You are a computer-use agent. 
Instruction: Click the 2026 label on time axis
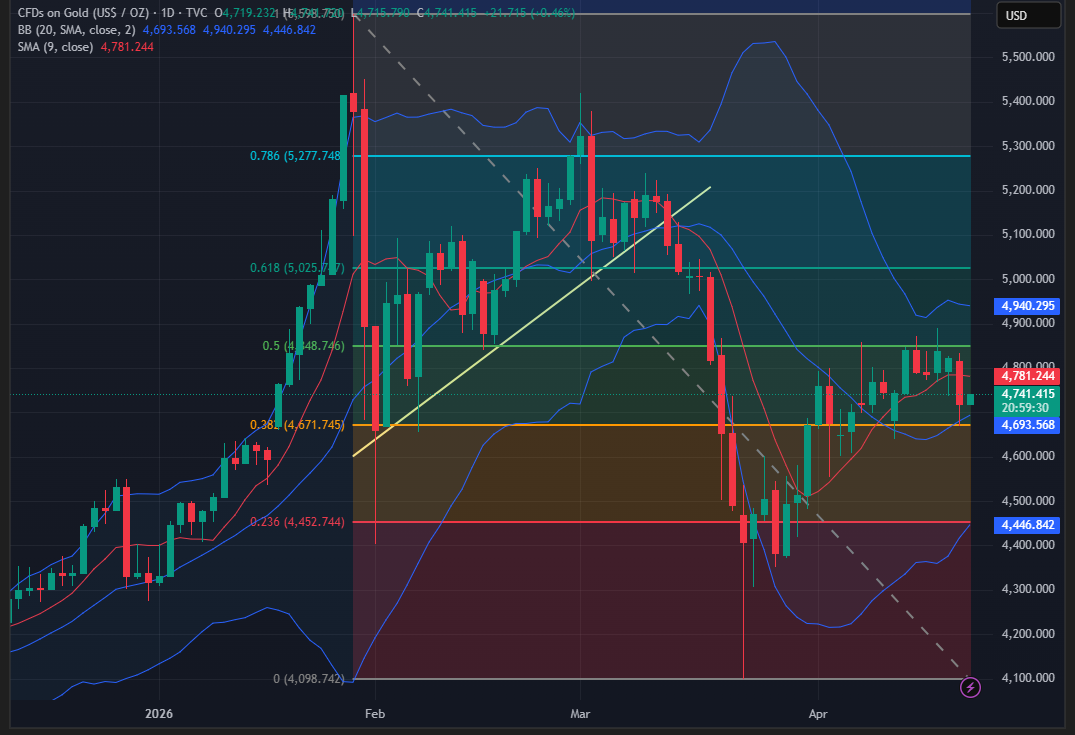pyautogui.click(x=159, y=714)
